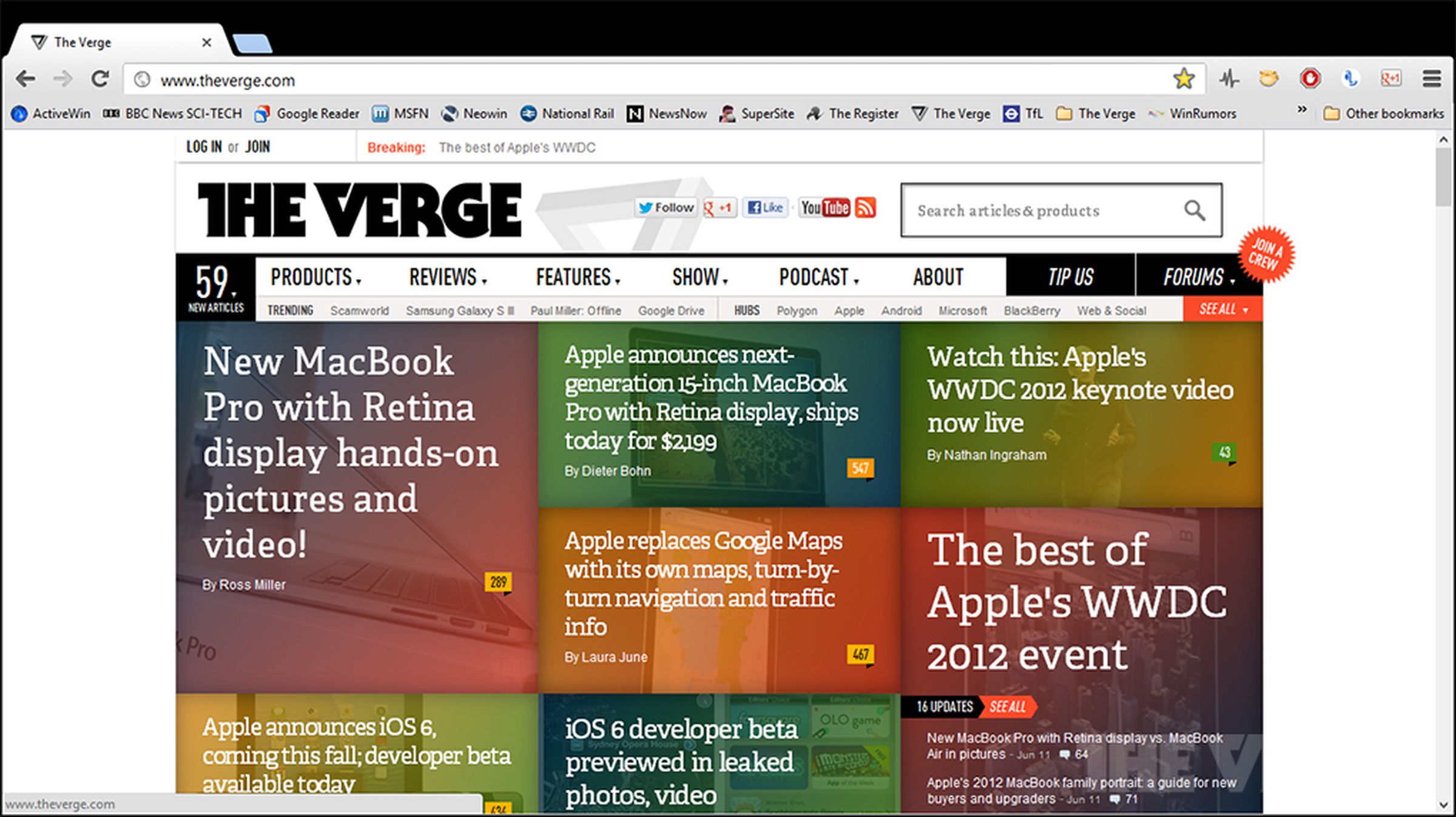Open the breaking news WWDC headline

click(517, 147)
